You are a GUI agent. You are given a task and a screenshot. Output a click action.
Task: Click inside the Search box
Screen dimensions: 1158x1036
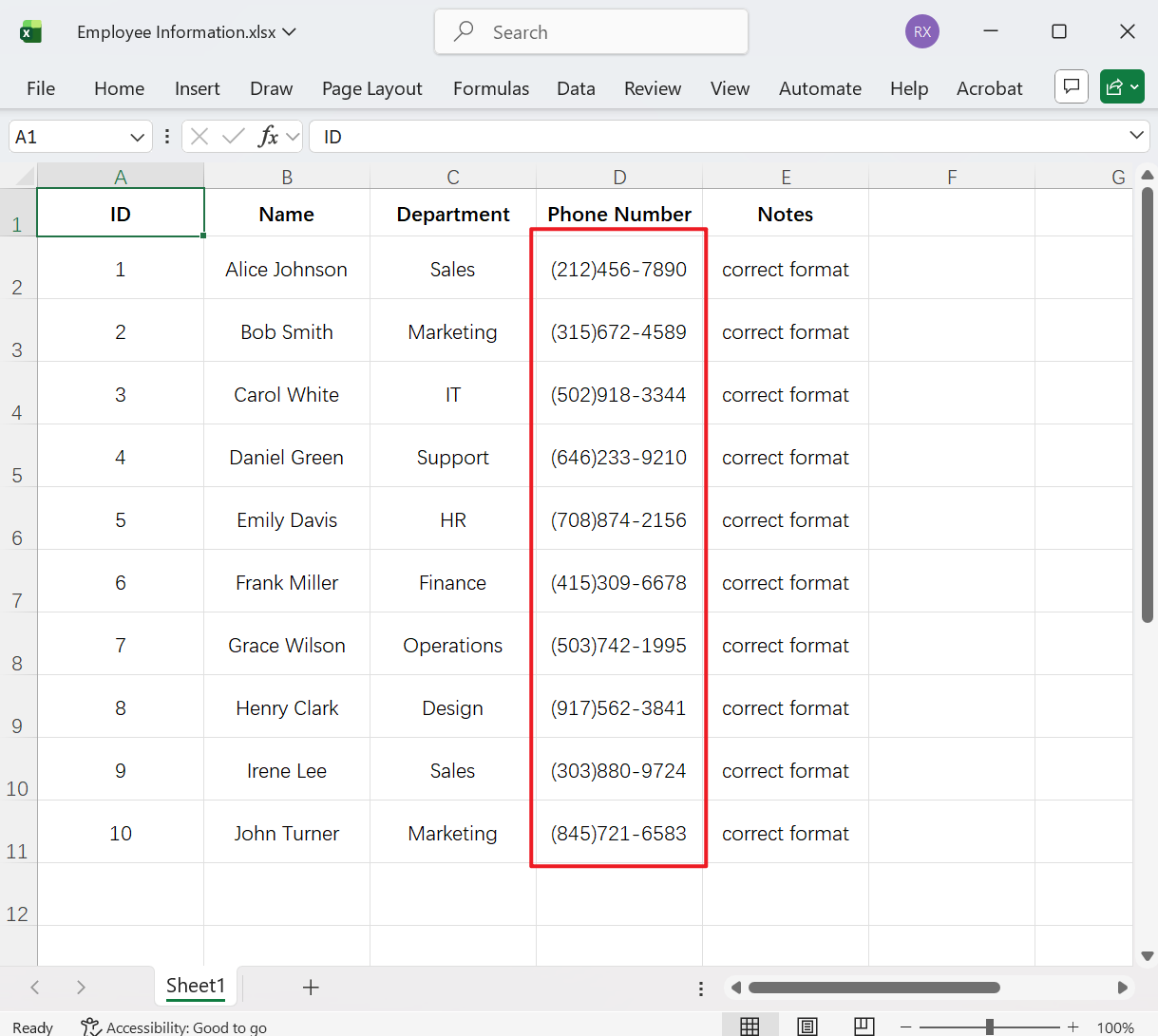589,31
